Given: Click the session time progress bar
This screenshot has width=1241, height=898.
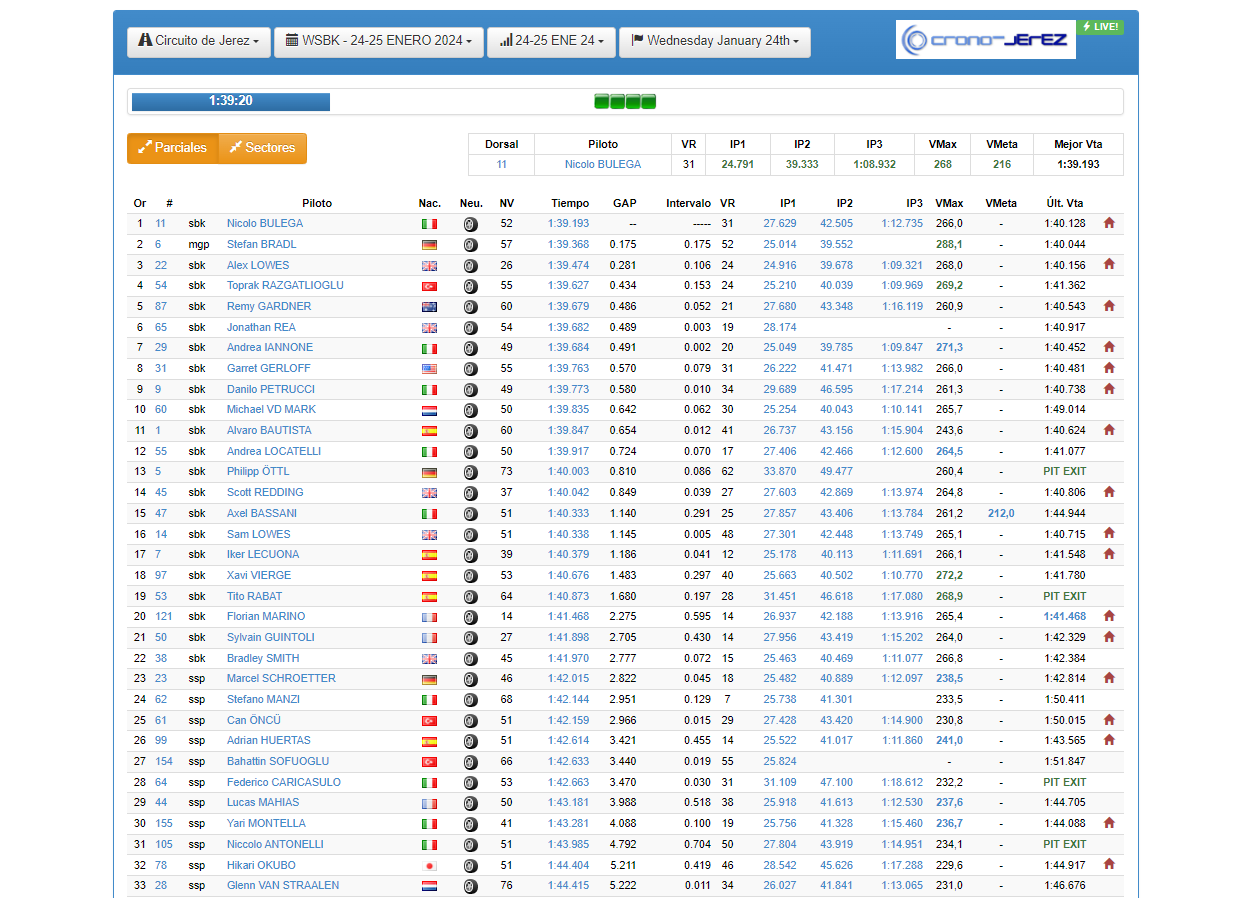Looking at the screenshot, I should tap(231, 101).
